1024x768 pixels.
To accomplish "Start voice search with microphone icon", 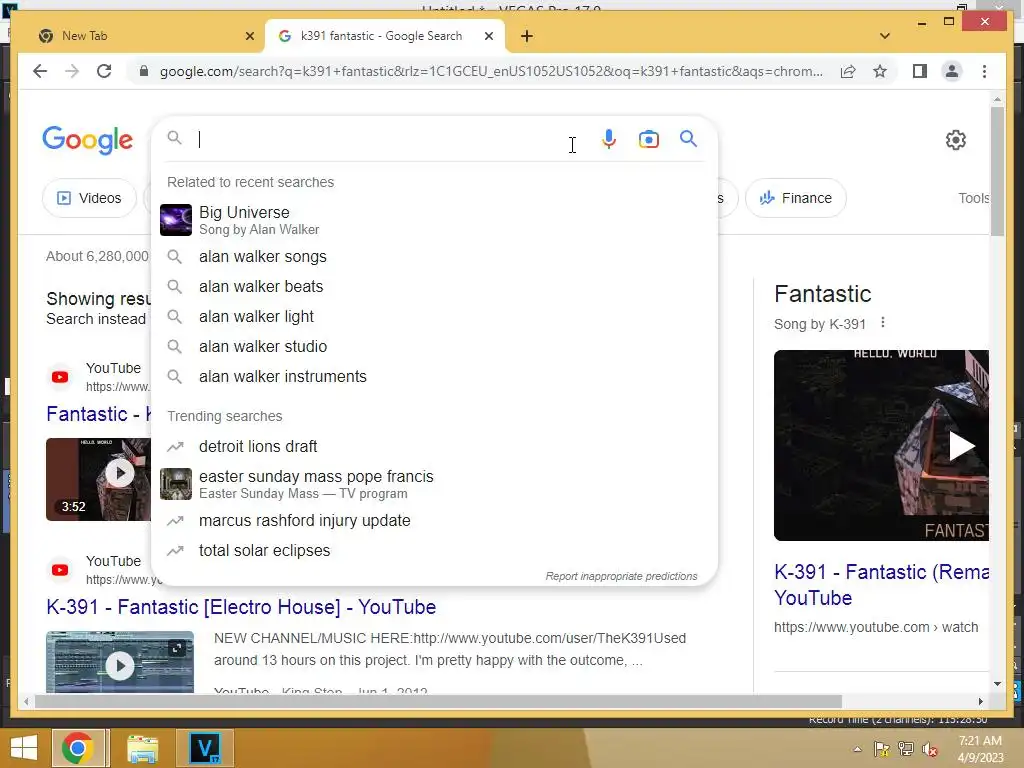I will point(609,139).
